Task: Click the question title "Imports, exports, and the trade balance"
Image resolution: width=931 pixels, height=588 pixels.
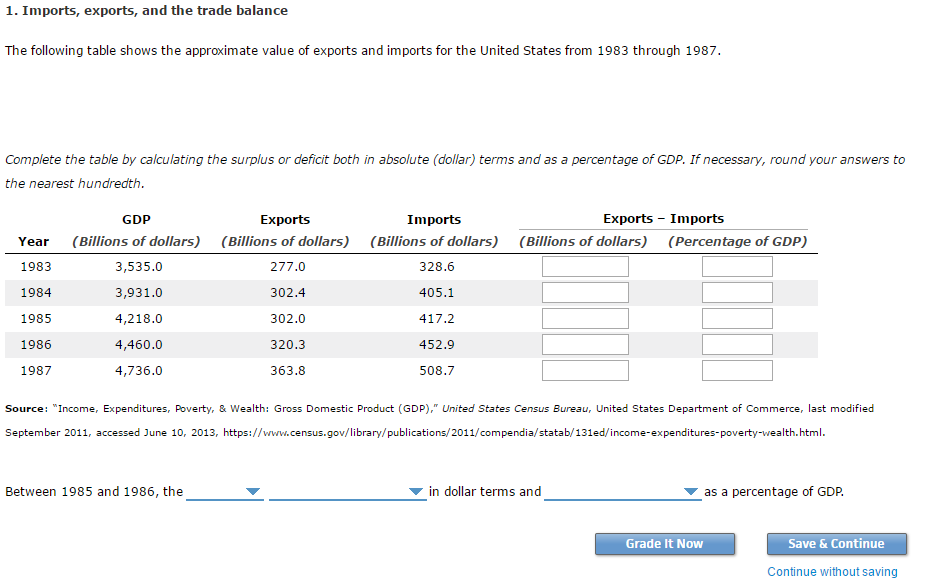Action: point(147,10)
